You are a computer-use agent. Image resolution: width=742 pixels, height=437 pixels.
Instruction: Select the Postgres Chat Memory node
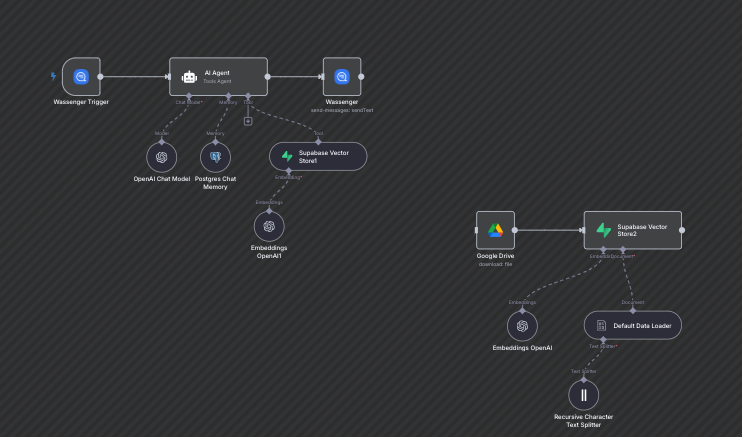pyautogui.click(x=215, y=157)
